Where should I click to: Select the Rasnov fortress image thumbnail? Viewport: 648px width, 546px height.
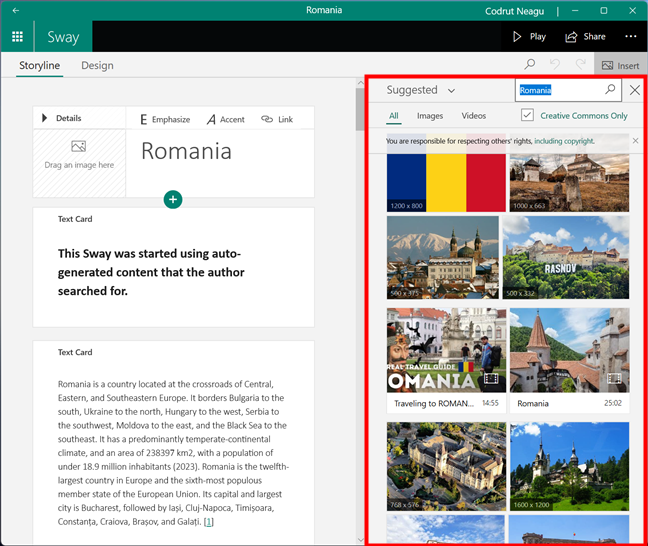[x=566, y=257]
